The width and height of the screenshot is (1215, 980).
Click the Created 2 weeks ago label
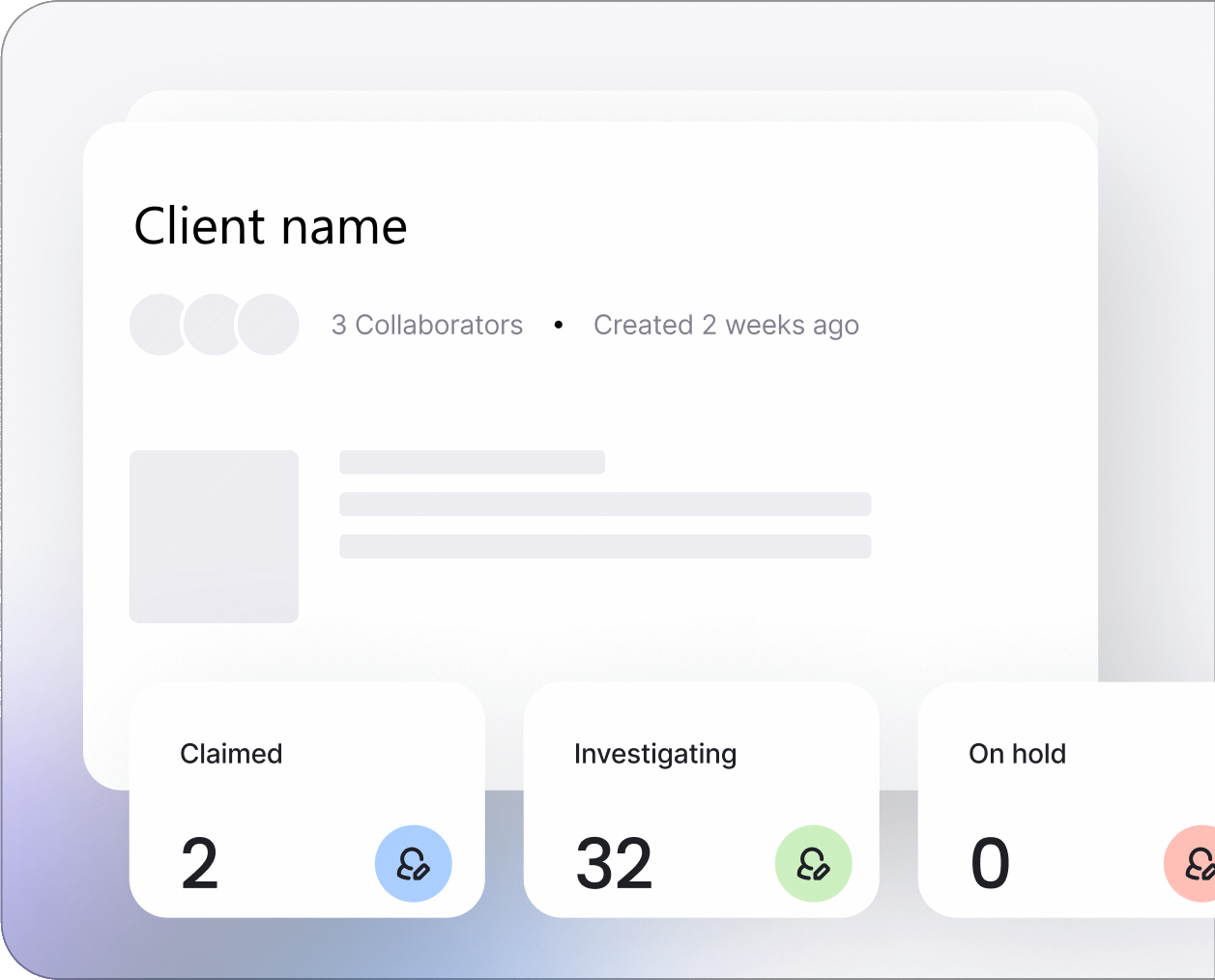click(727, 325)
